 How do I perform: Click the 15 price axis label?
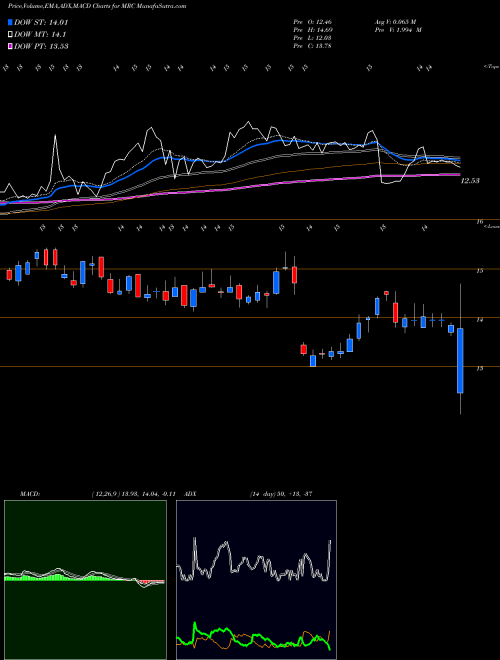click(x=479, y=271)
